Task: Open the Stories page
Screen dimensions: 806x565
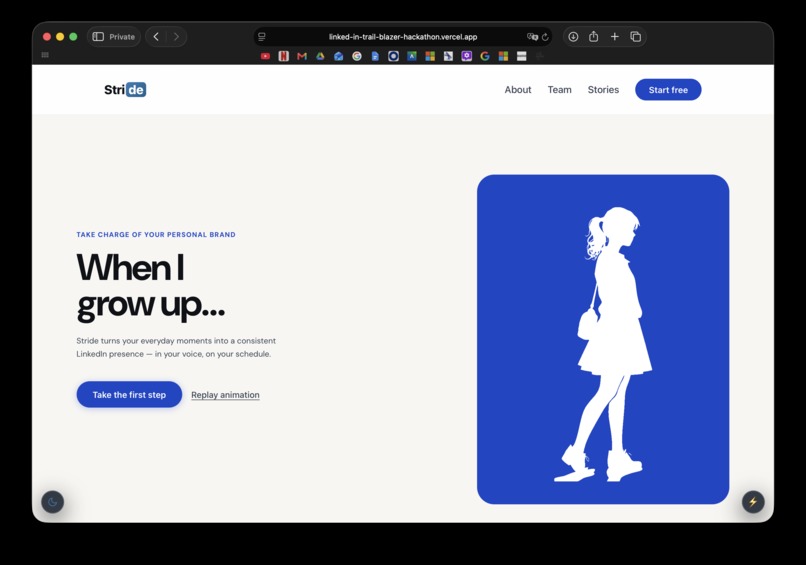Action: 603,90
